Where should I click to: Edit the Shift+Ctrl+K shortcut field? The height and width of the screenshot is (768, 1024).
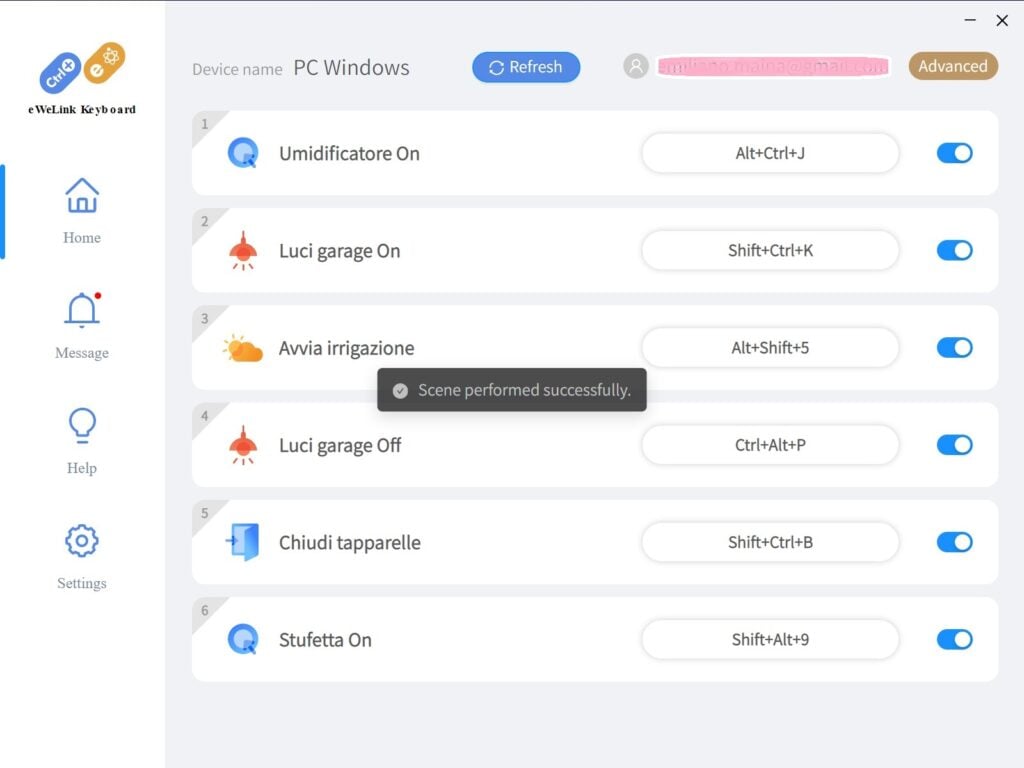(x=770, y=250)
